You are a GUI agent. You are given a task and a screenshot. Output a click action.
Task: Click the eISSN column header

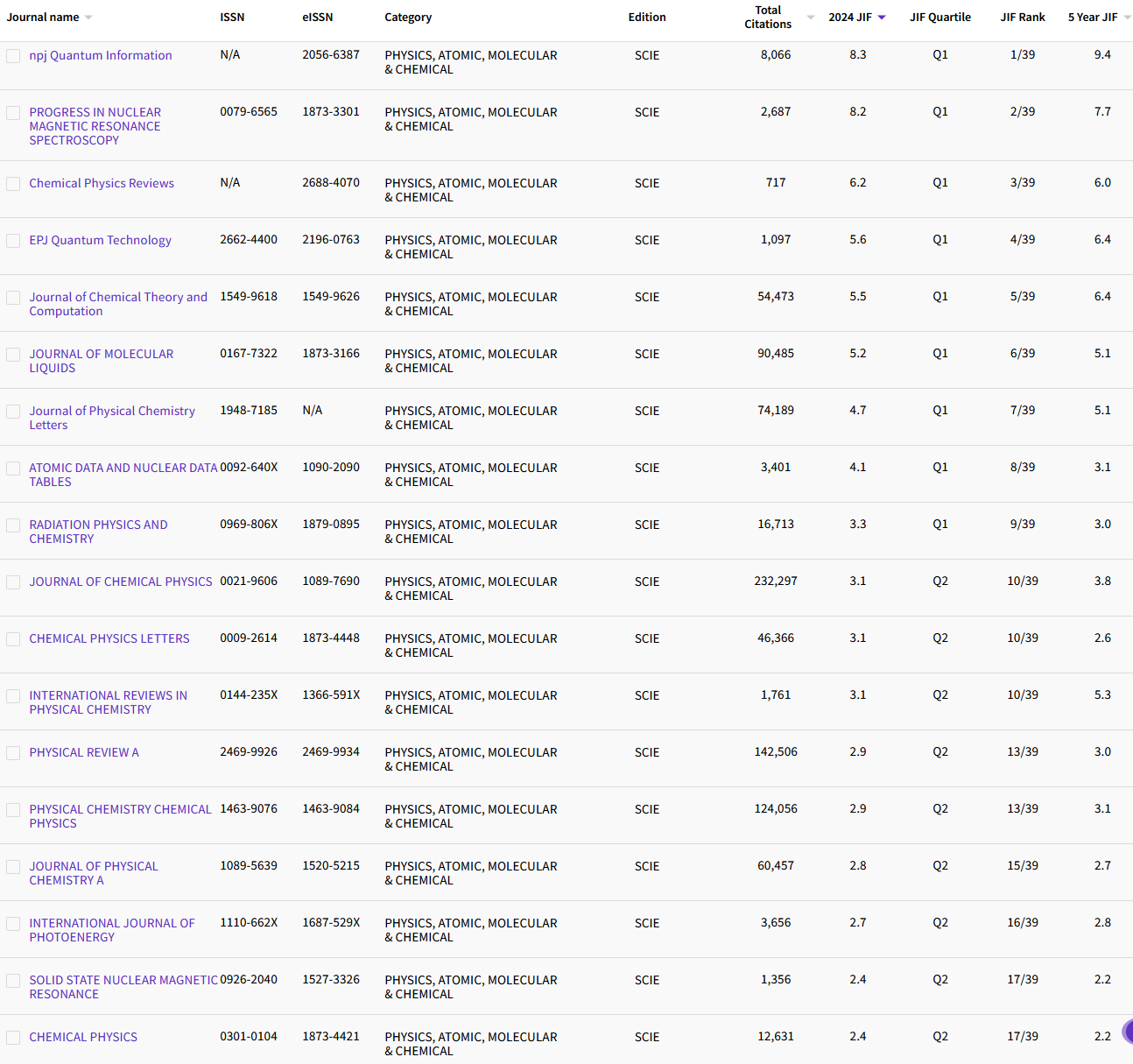[317, 18]
